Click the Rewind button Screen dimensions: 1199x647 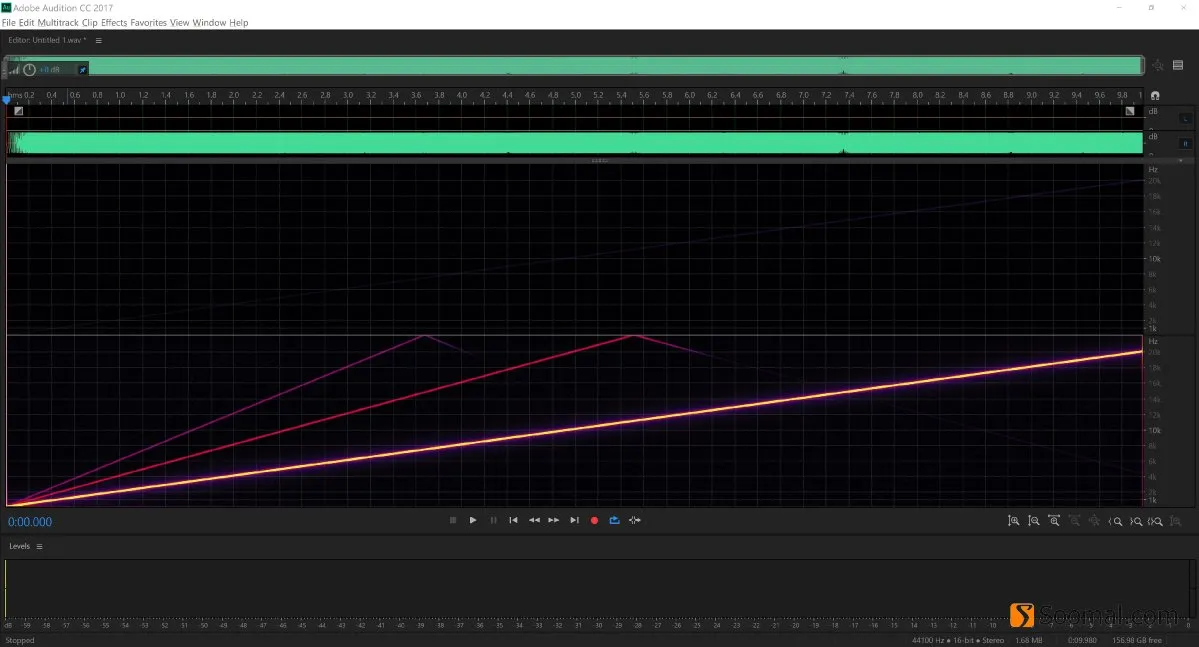coord(534,520)
